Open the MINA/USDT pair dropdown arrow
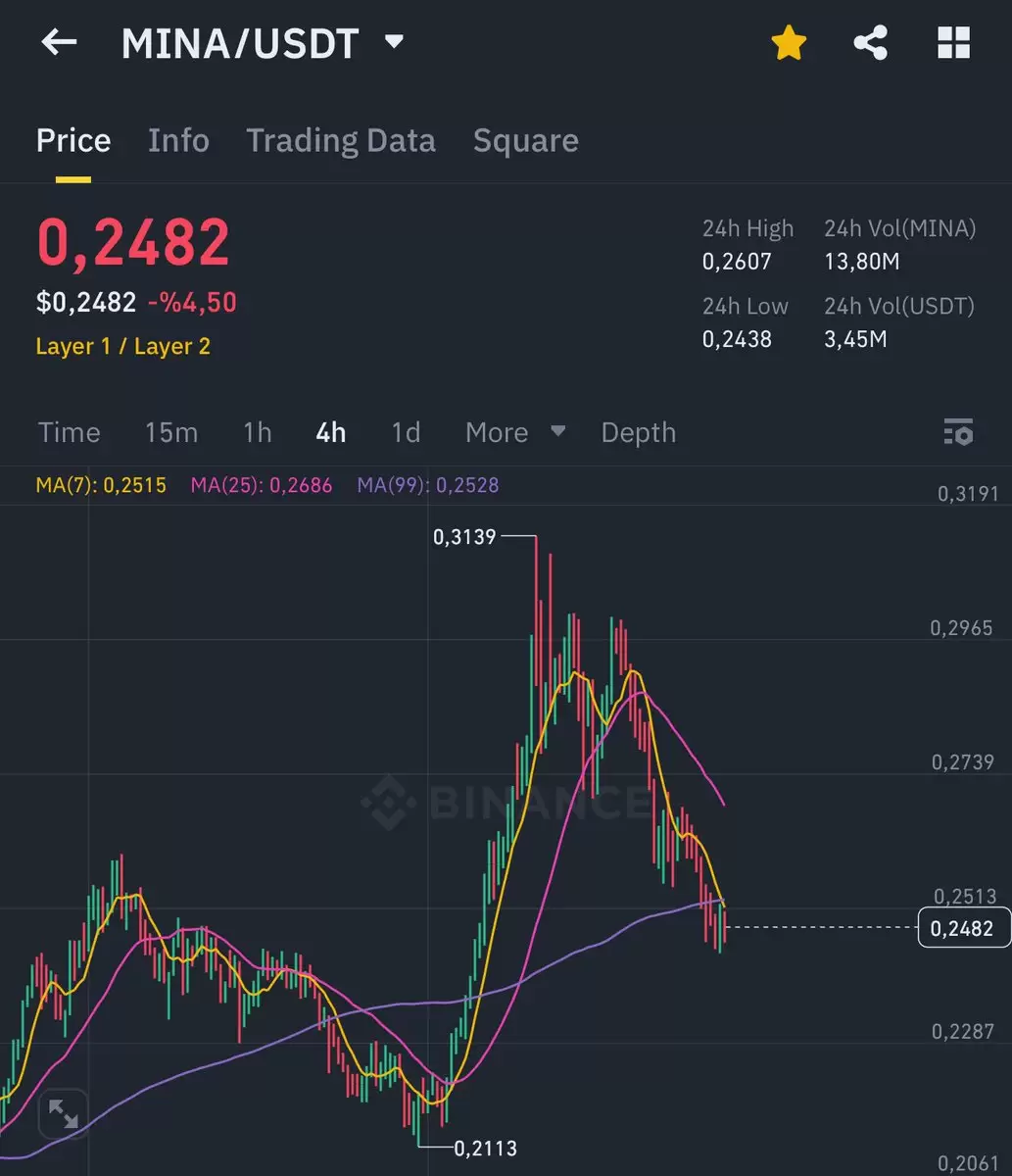This screenshot has height=1176, width=1012. tap(394, 42)
